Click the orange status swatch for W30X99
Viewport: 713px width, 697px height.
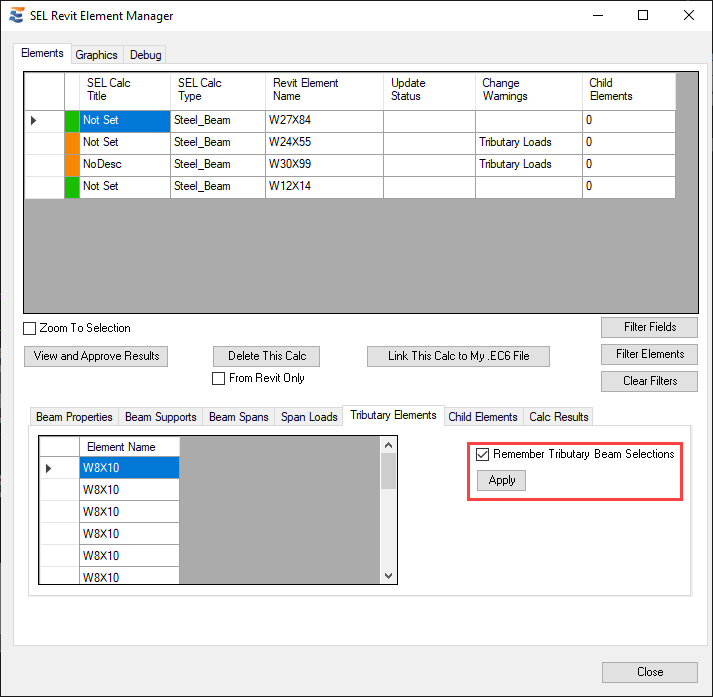click(x=71, y=164)
